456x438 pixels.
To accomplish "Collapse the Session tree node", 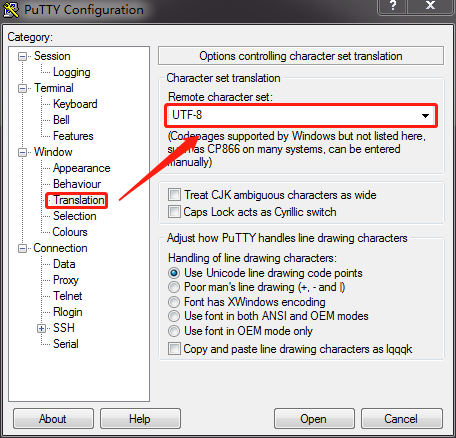I will (22, 56).
